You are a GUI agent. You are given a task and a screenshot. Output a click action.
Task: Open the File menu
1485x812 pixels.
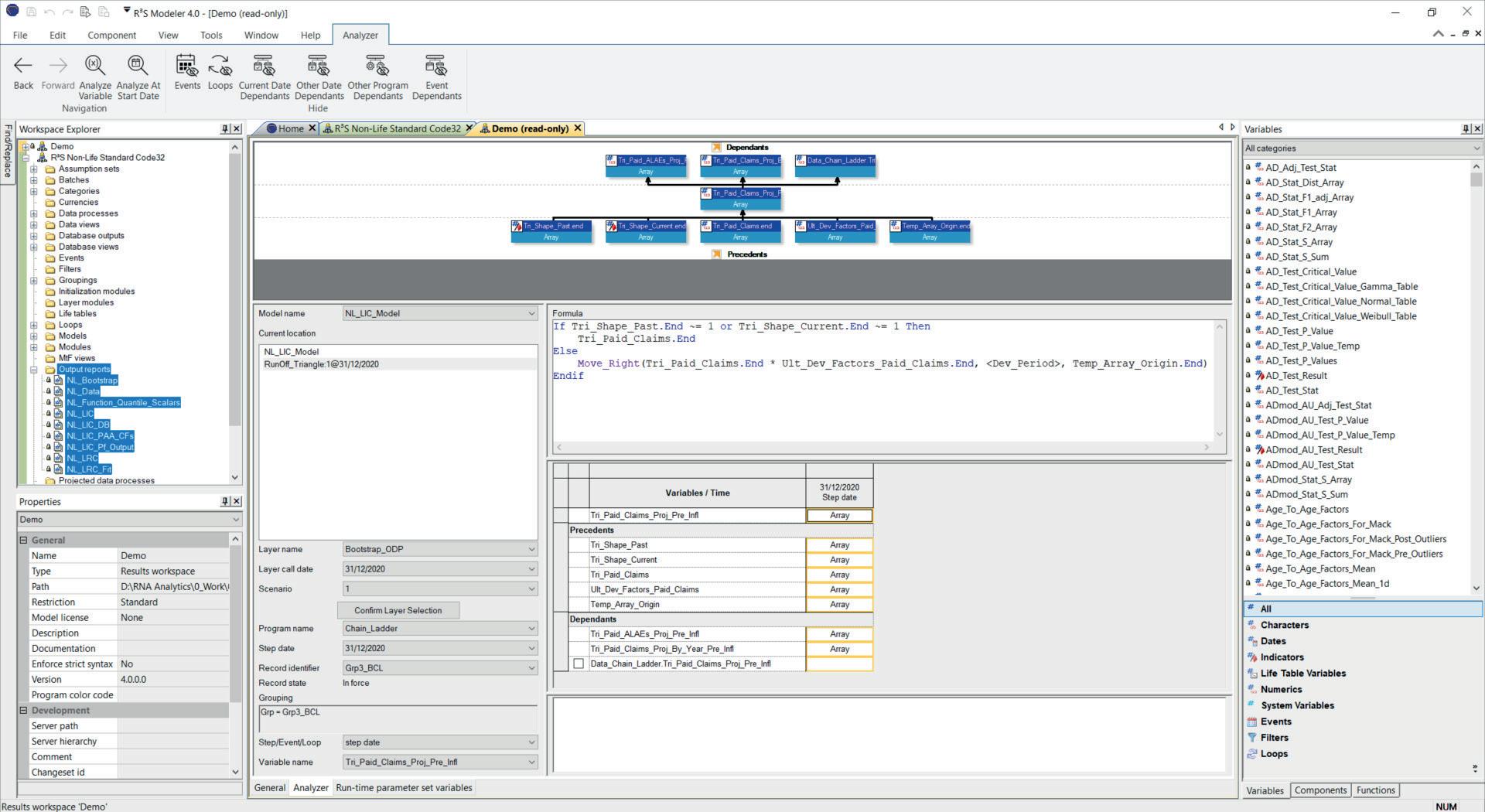pos(20,35)
